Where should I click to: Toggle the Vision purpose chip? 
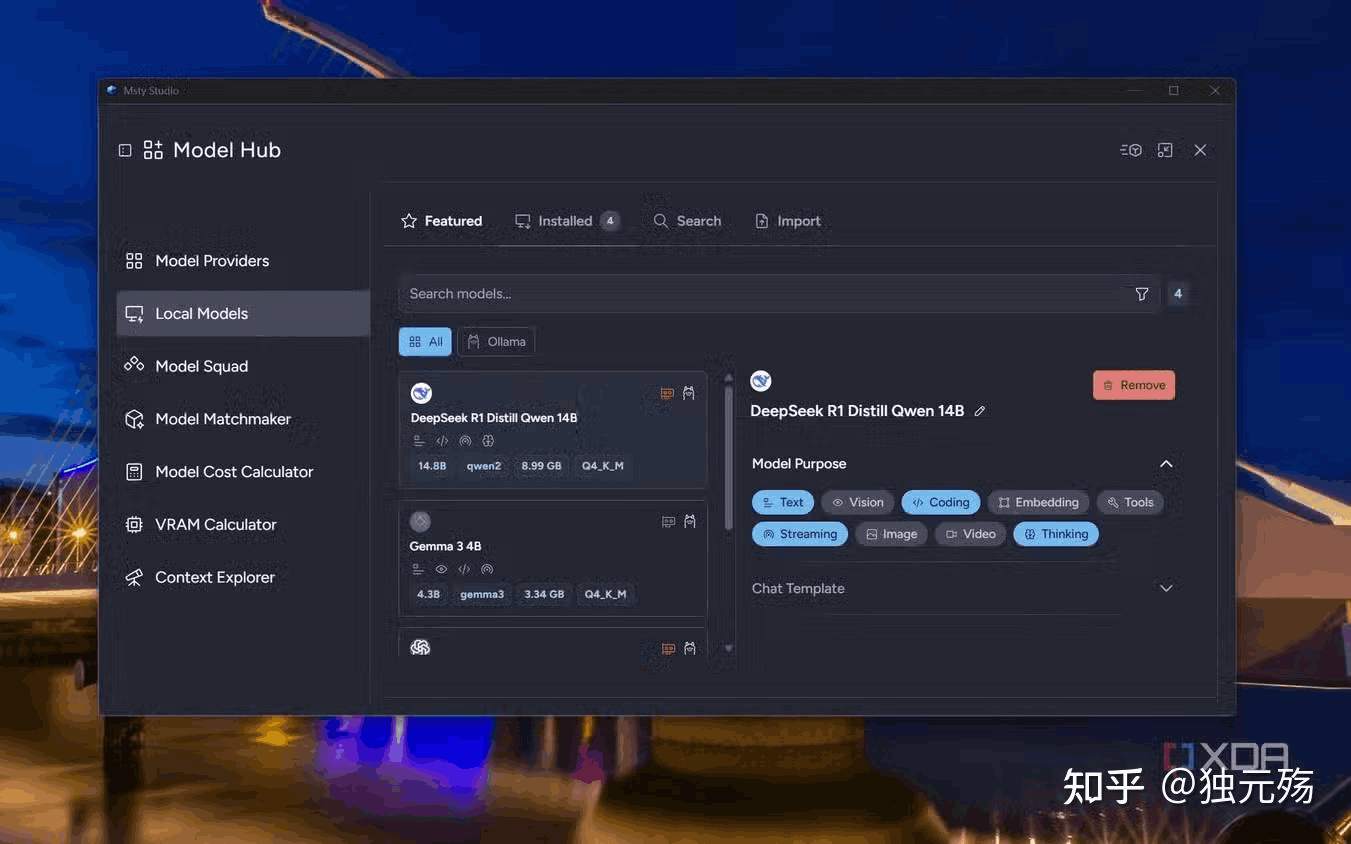[x=858, y=503]
